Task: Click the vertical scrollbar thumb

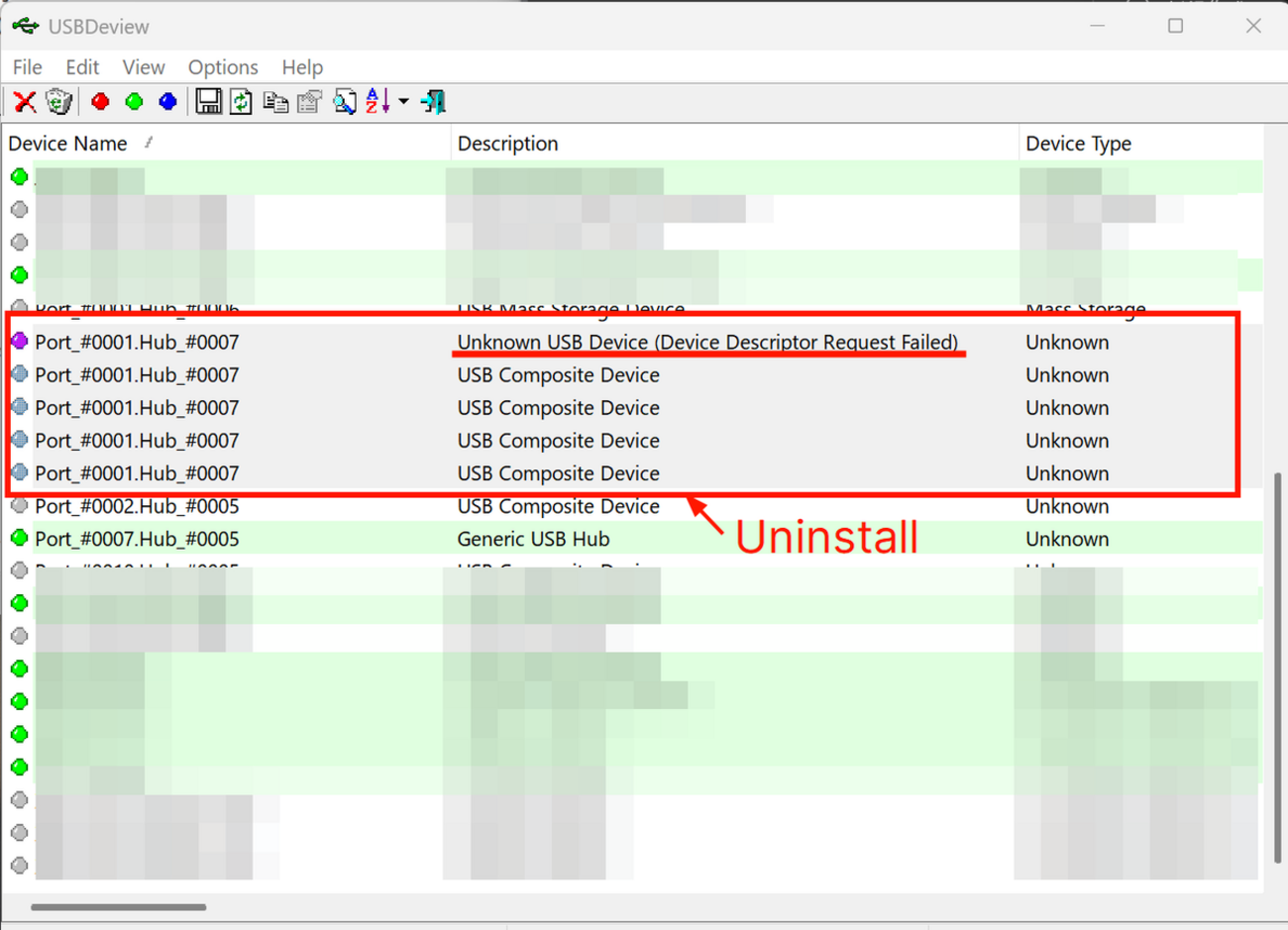Action: click(1277, 668)
